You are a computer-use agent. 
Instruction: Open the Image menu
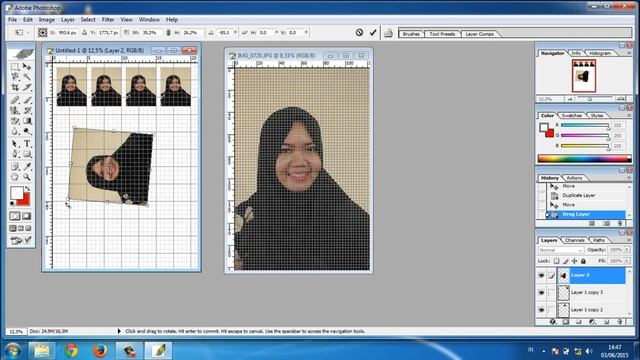[47, 20]
